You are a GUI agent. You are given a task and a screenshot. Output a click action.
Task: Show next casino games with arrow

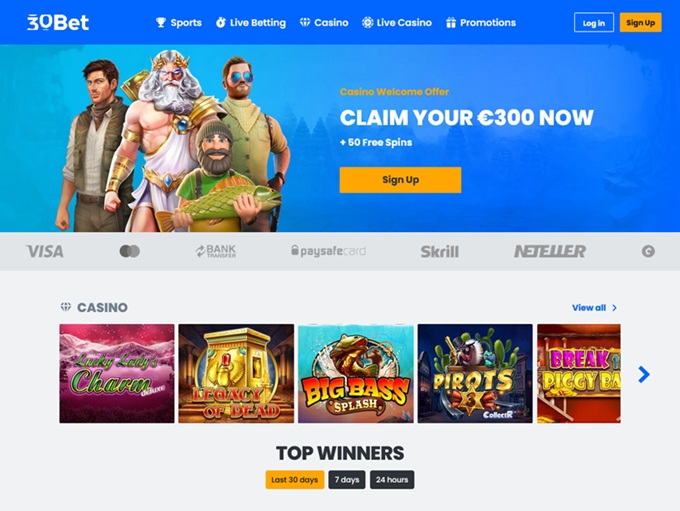[x=644, y=374]
